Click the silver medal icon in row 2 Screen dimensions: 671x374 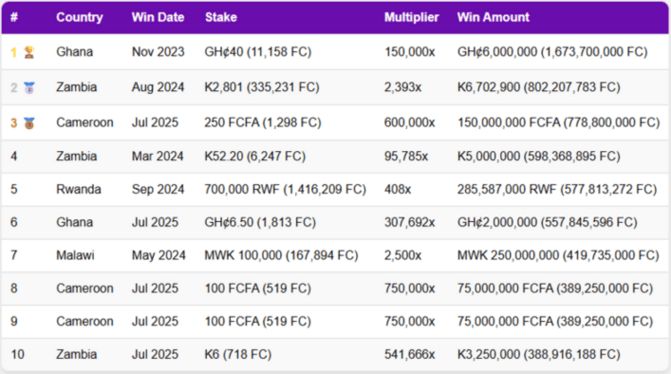point(29,88)
